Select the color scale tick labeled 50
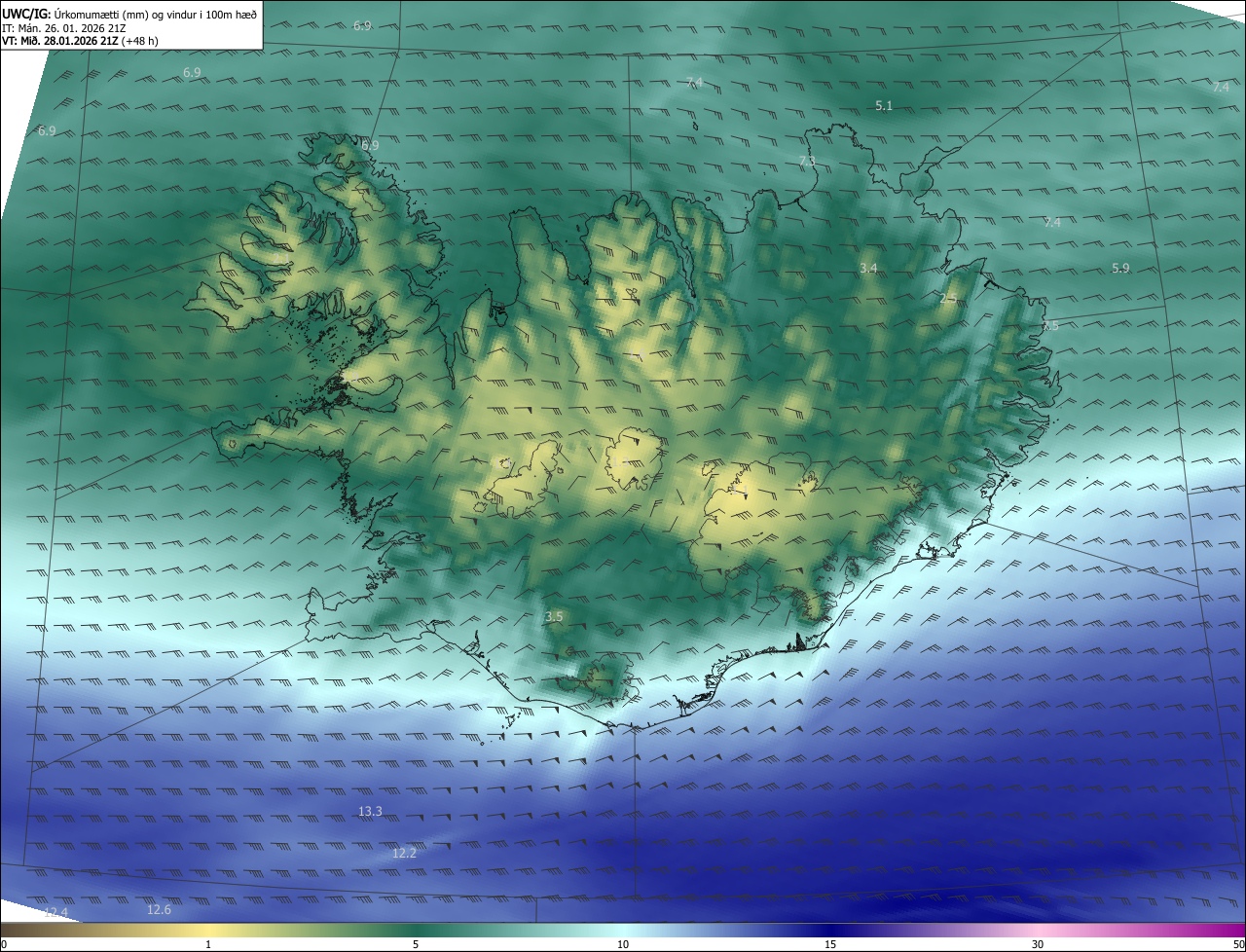 pyautogui.click(x=1238, y=944)
